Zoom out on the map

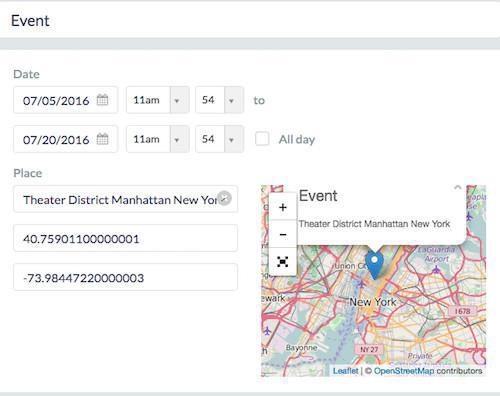283,234
